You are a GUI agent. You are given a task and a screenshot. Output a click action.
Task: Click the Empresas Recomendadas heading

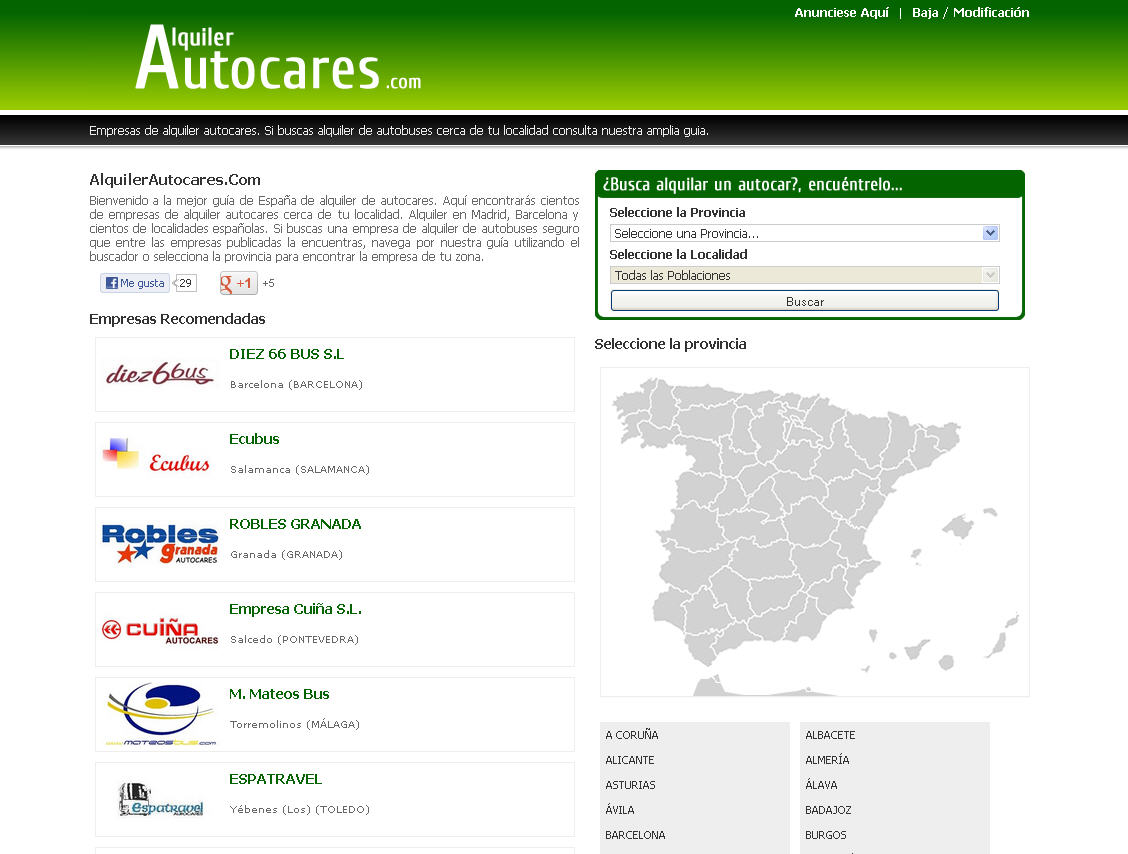point(177,319)
